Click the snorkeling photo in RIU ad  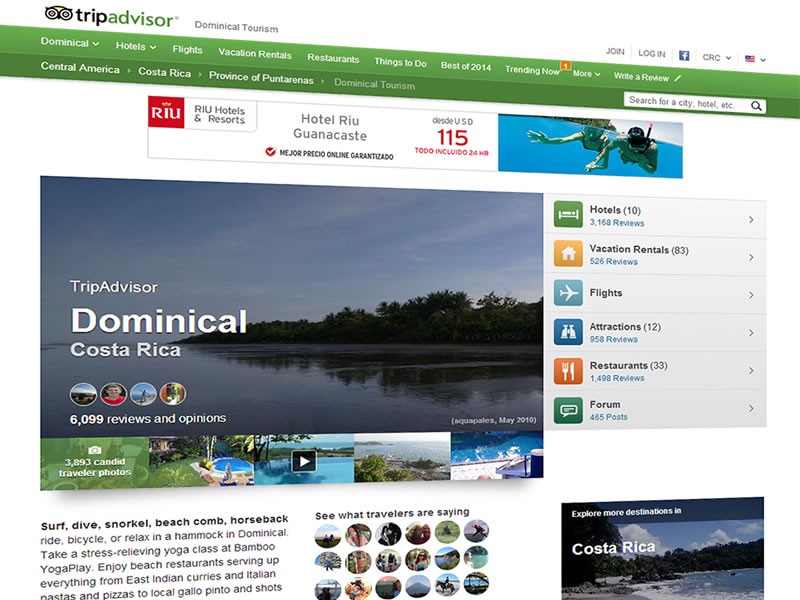[590, 146]
